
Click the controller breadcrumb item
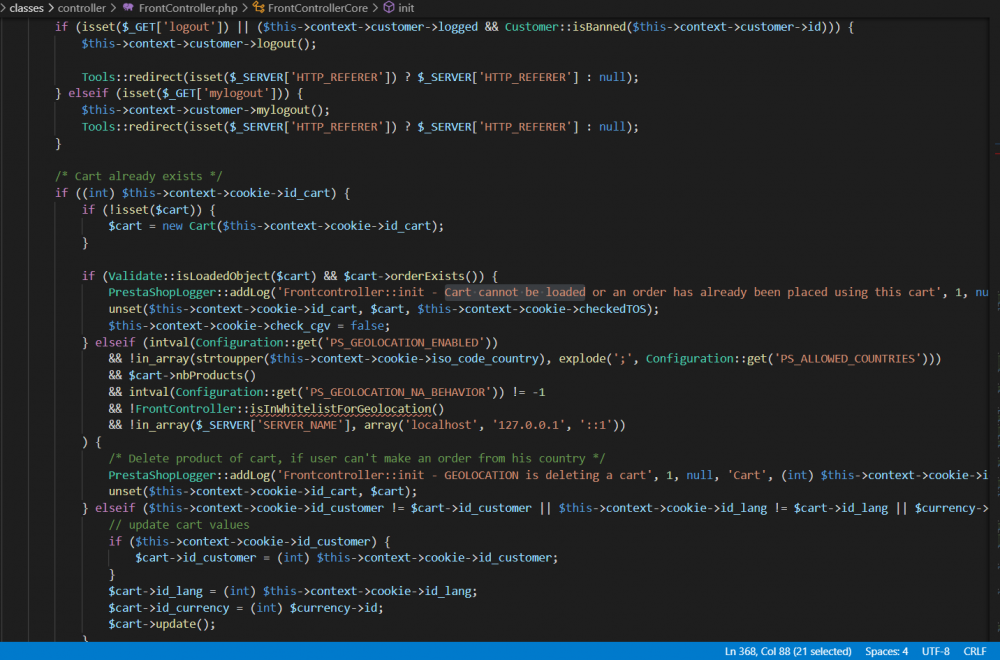pyautogui.click(x=83, y=8)
